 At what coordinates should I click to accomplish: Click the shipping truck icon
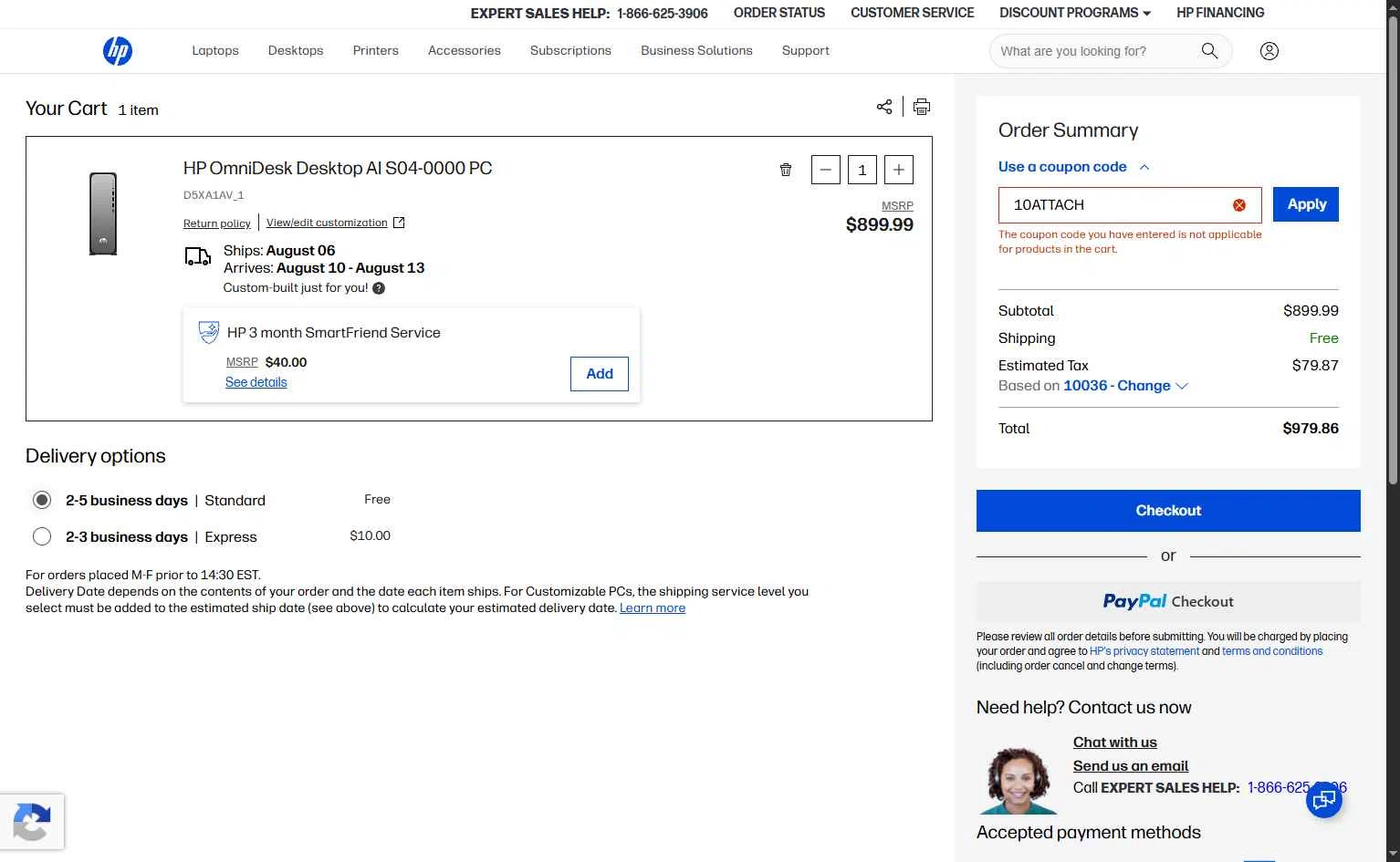(198, 256)
